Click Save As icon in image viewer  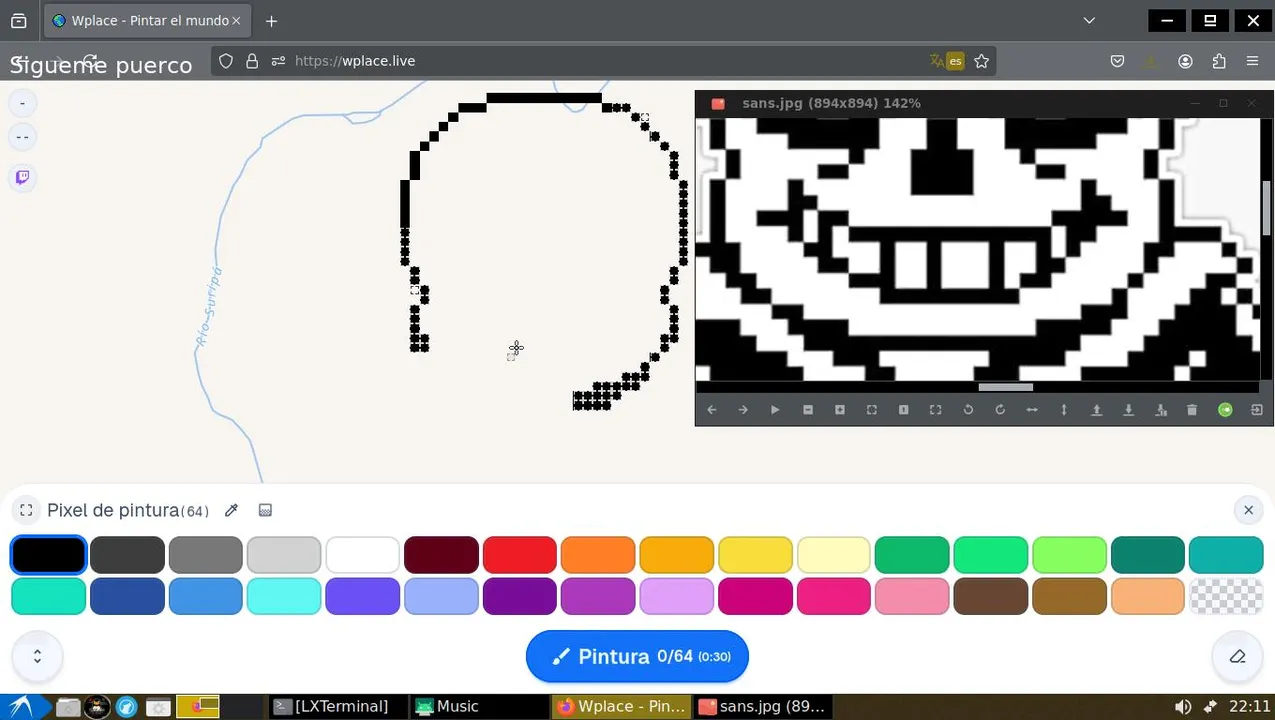coord(1161,410)
